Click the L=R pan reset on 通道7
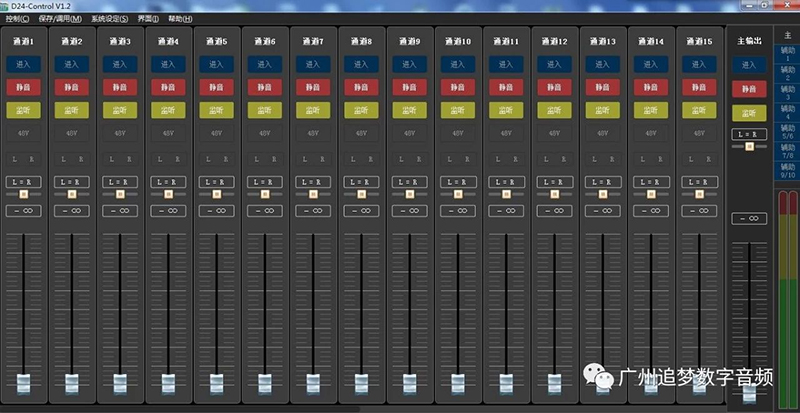Screen dimensions: 800x413 coord(314,181)
